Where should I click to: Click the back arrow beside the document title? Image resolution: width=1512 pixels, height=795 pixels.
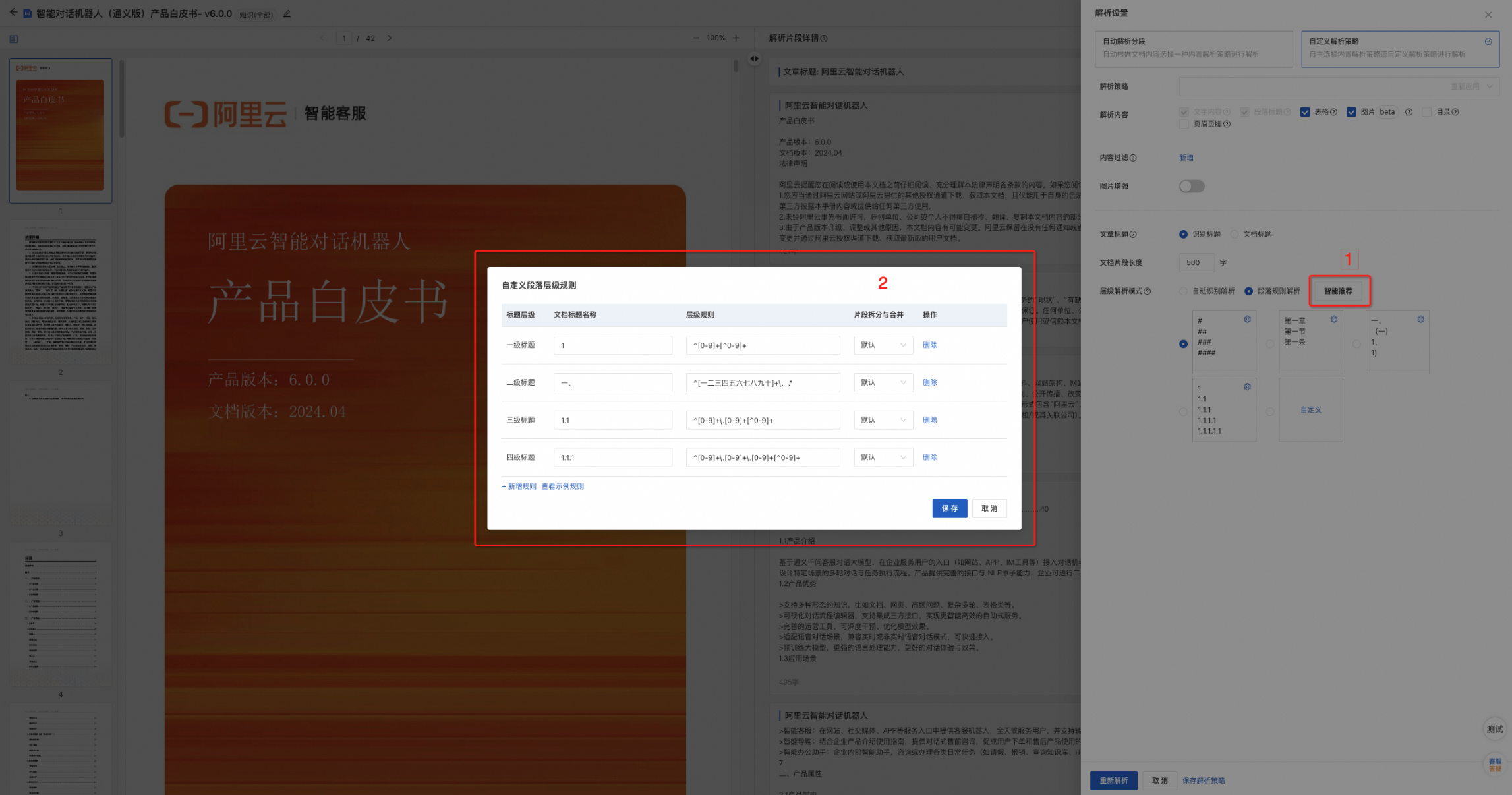pos(13,13)
